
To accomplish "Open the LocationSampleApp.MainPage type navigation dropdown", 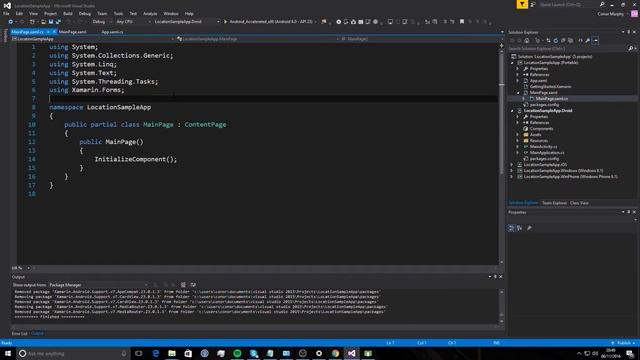I will (258, 39).
